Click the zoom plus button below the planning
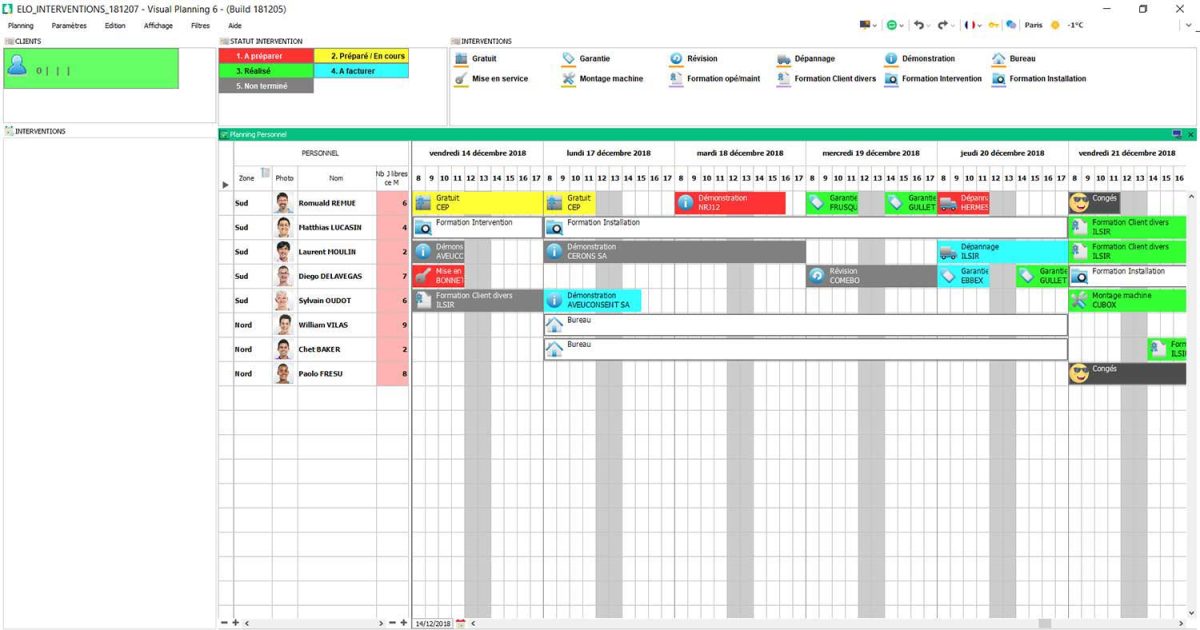The image size is (1200, 630). [235, 621]
